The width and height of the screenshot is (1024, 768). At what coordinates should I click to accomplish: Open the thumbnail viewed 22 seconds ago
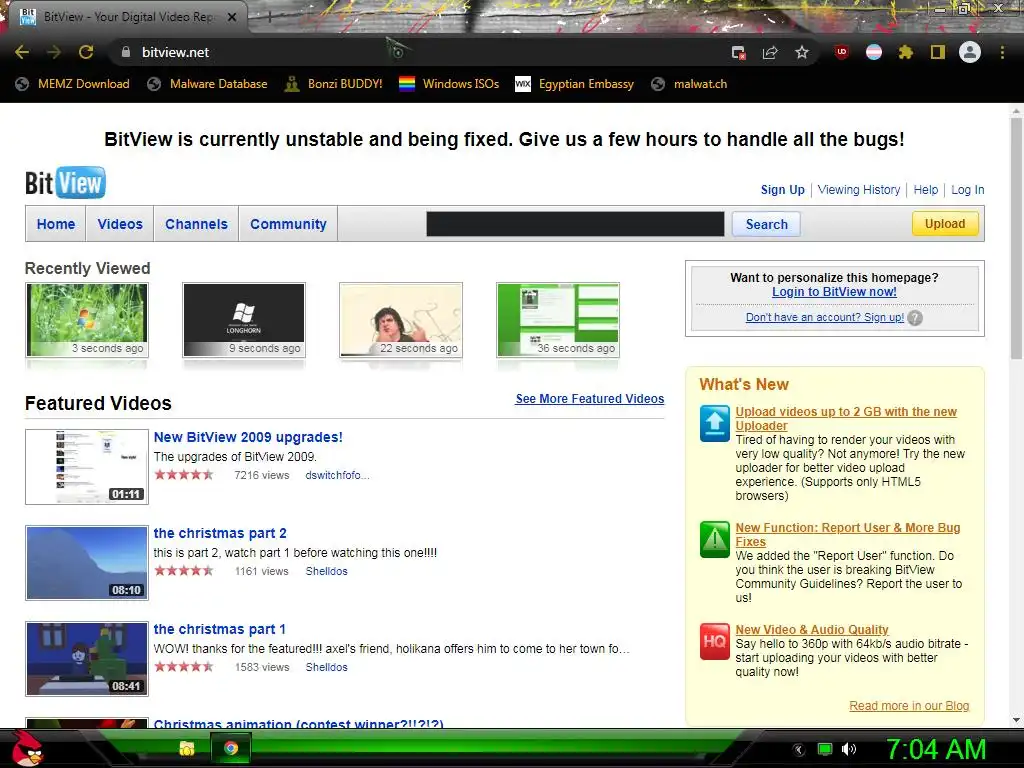401,320
